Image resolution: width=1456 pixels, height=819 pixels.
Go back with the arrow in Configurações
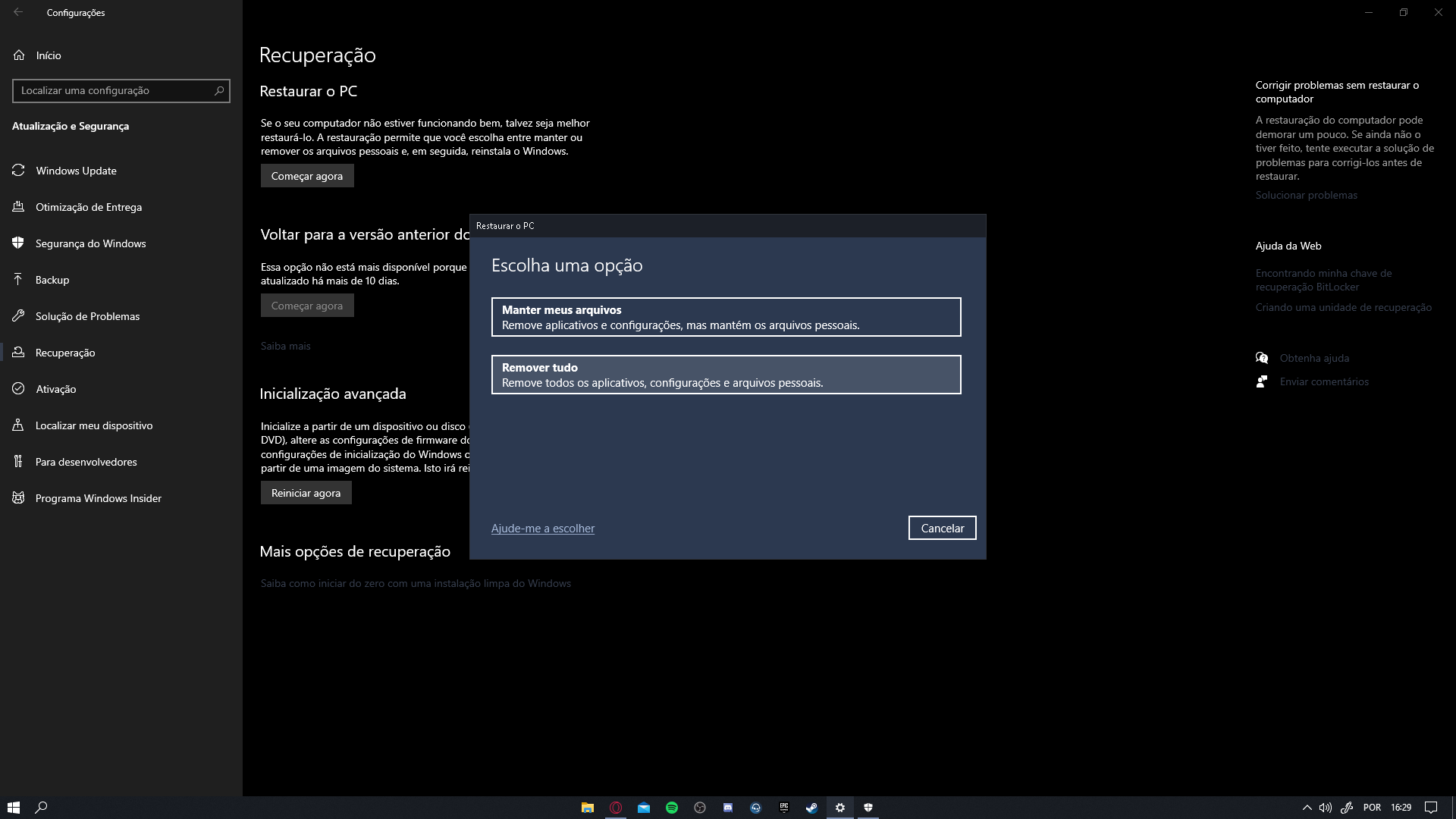click(18, 12)
